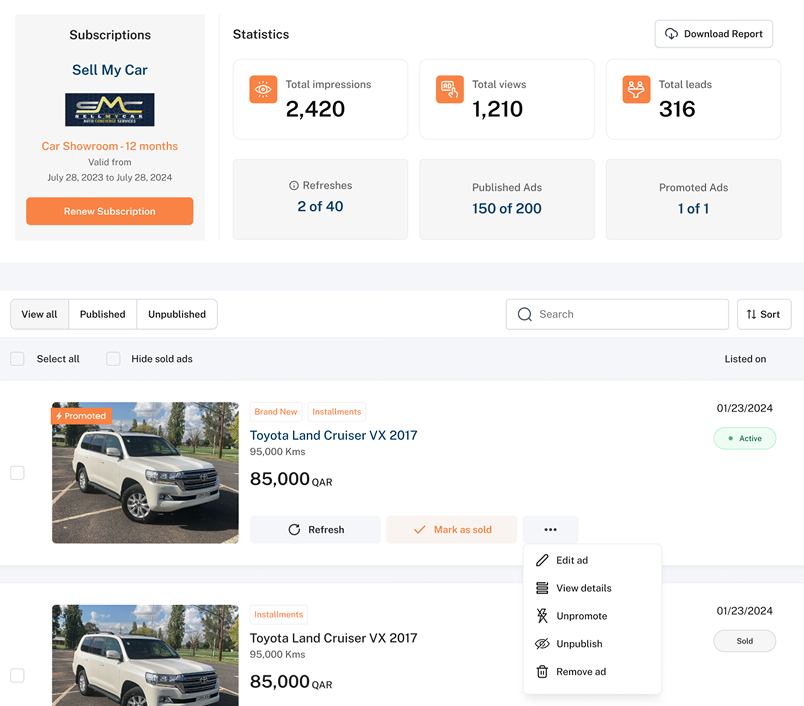Select Remove ad in the context menu

coord(592,672)
